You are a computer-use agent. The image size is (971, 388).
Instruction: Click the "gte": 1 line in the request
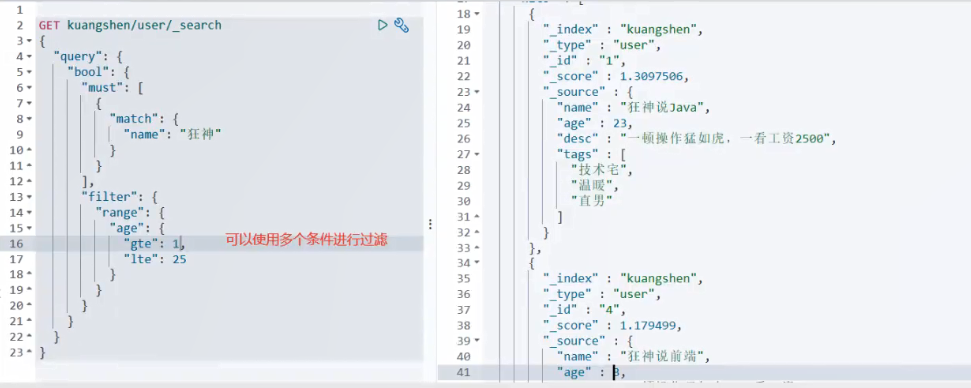[x=154, y=243]
